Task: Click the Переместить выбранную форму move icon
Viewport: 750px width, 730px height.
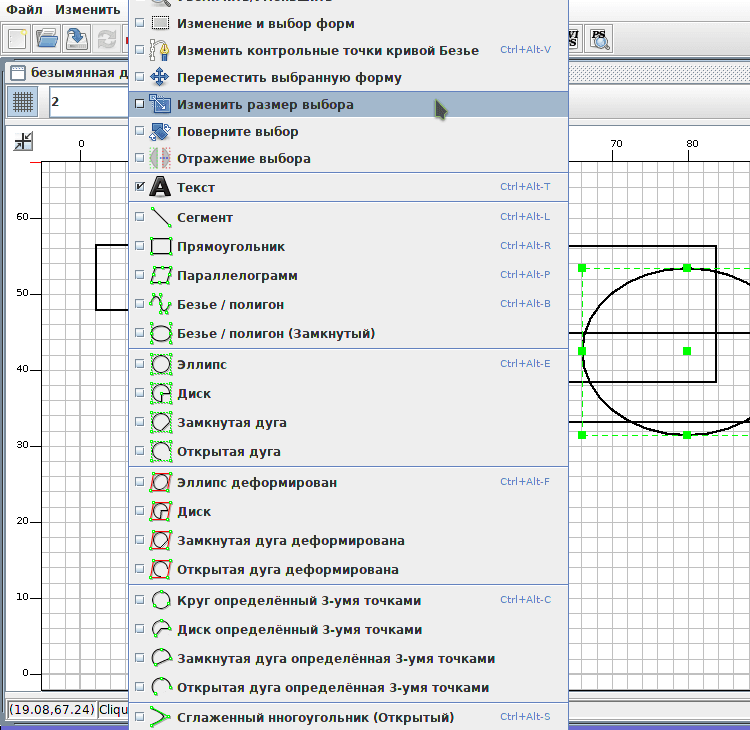Action: [160, 77]
